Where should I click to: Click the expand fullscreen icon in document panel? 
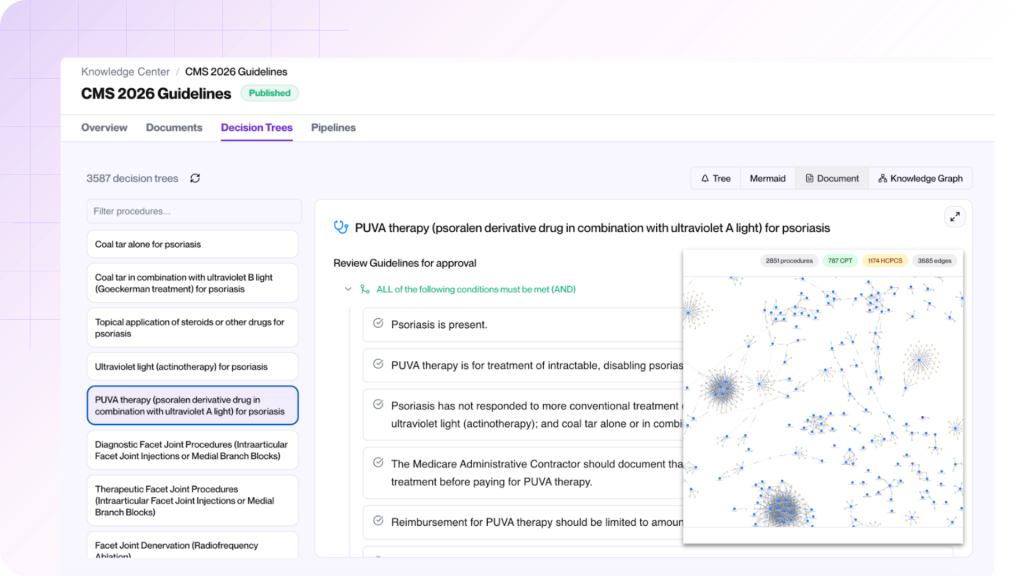coord(955,217)
